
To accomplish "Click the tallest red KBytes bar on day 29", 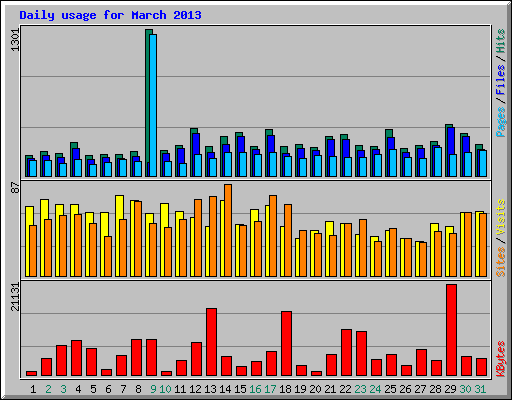I will tap(452, 330).
